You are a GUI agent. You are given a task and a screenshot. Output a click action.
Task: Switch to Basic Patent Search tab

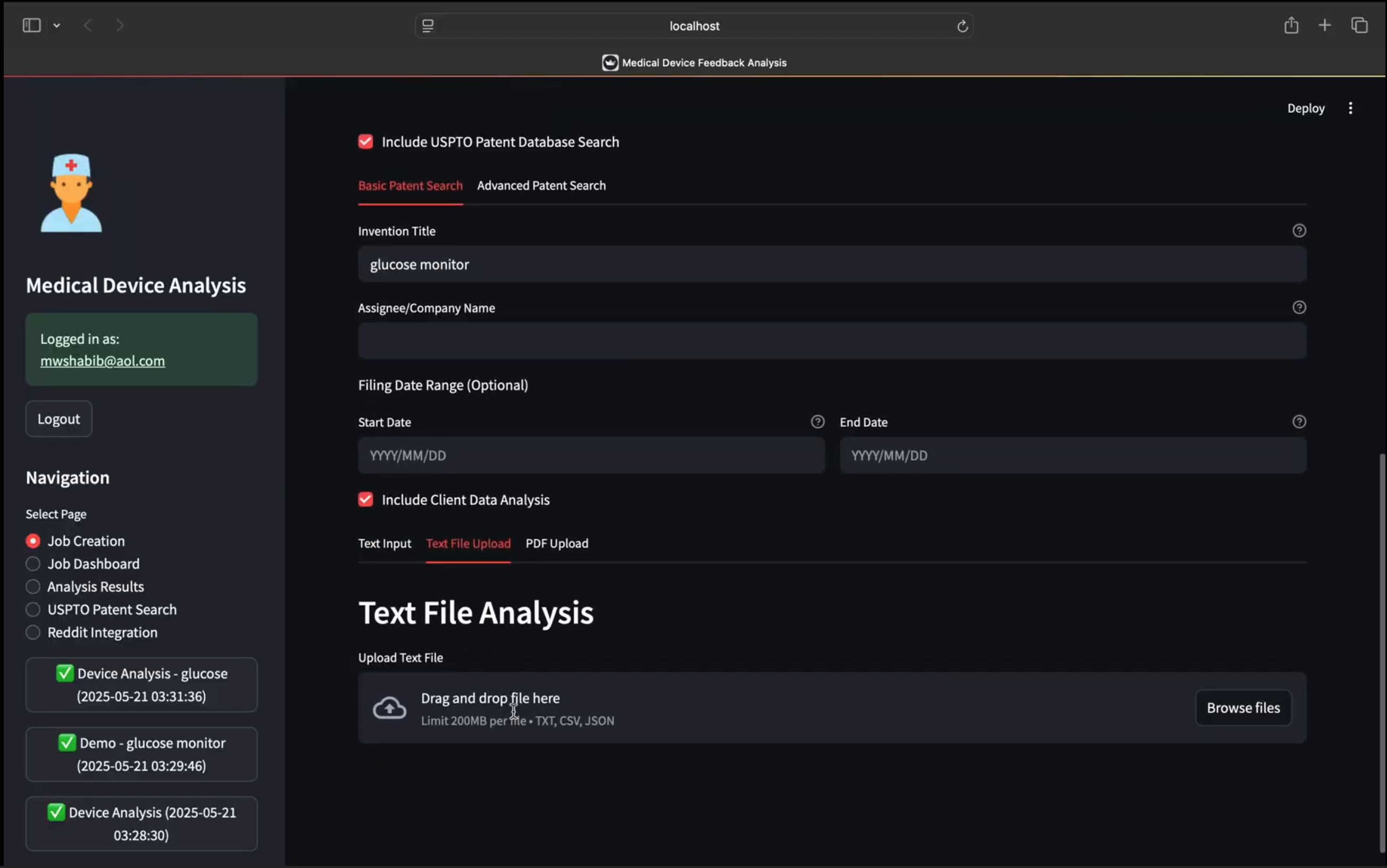pos(411,186)
